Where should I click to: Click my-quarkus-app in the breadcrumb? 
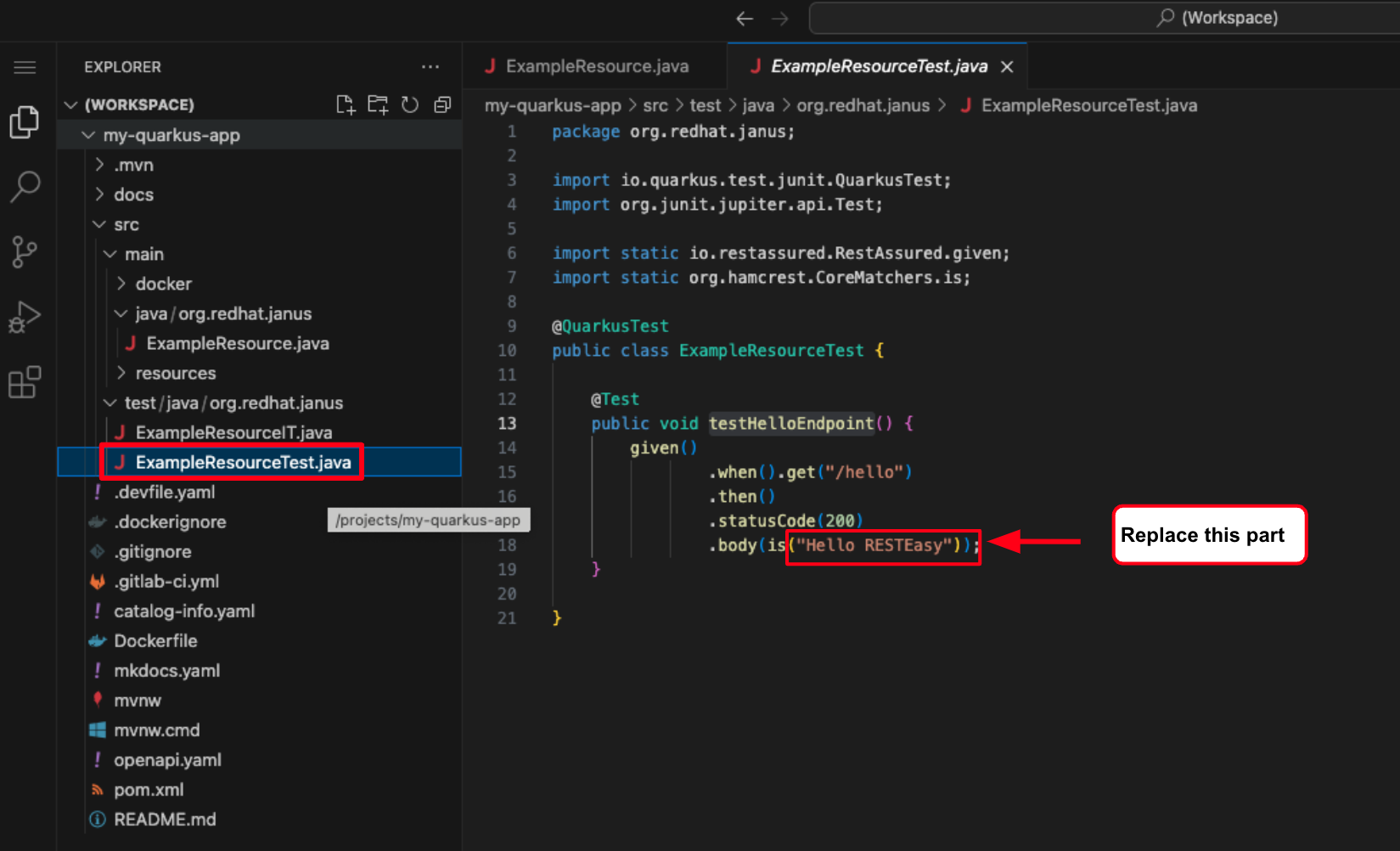pyautogui.click(x=553, y=105)
